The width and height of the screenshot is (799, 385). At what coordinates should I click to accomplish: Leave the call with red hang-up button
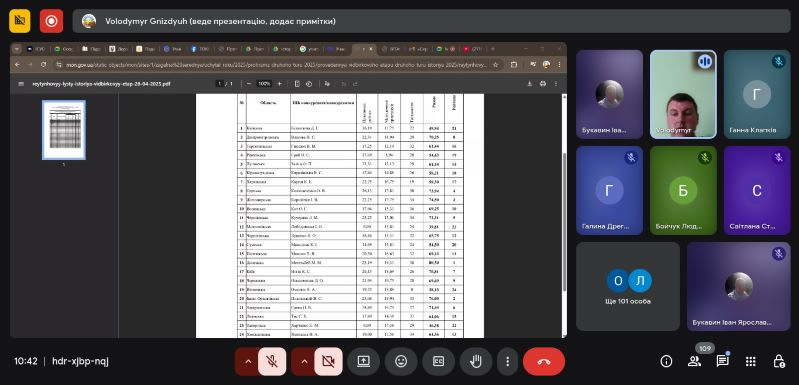(x=544, y=362)
